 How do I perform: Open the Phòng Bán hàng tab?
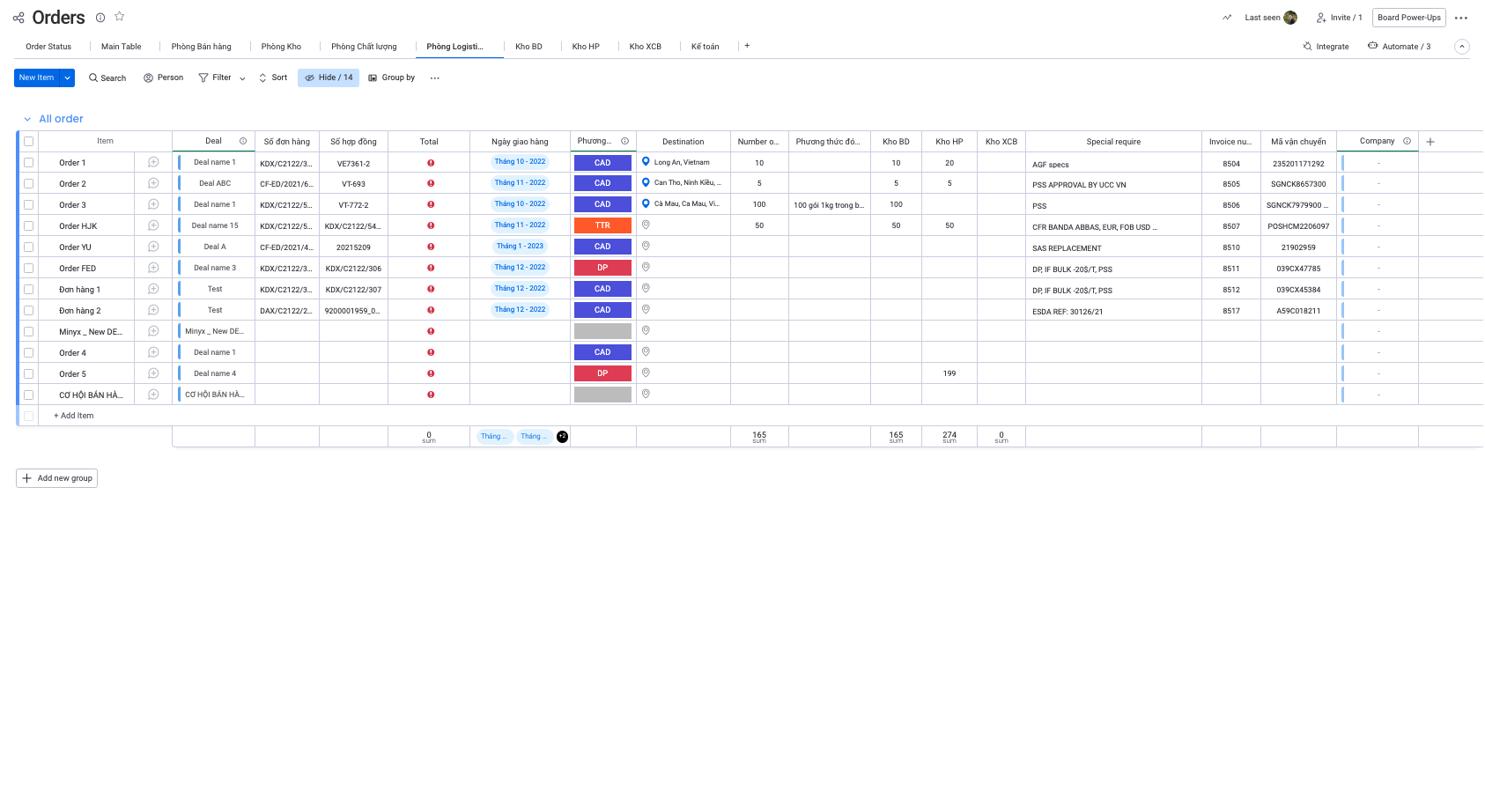click(x=201, y=47)
